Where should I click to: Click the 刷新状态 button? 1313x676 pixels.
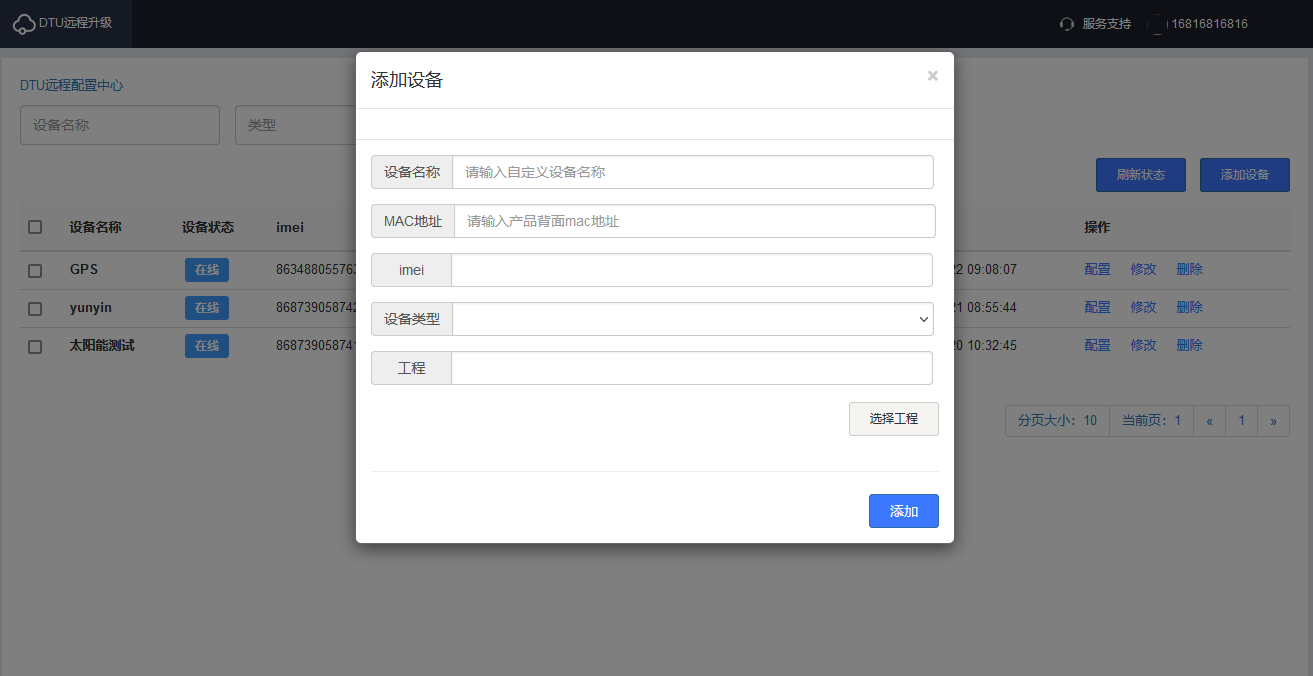pos(1140,175)
